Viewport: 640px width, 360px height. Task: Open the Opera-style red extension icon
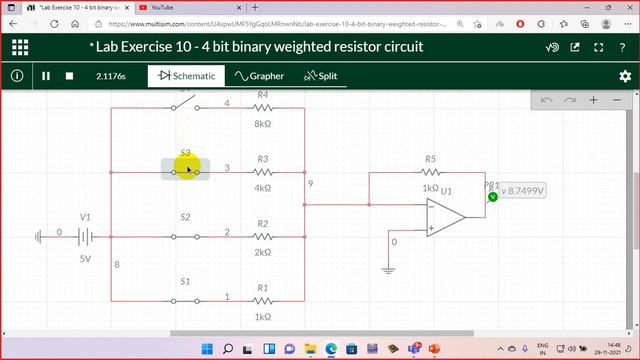pyautogui.click(x=520, y=24)
